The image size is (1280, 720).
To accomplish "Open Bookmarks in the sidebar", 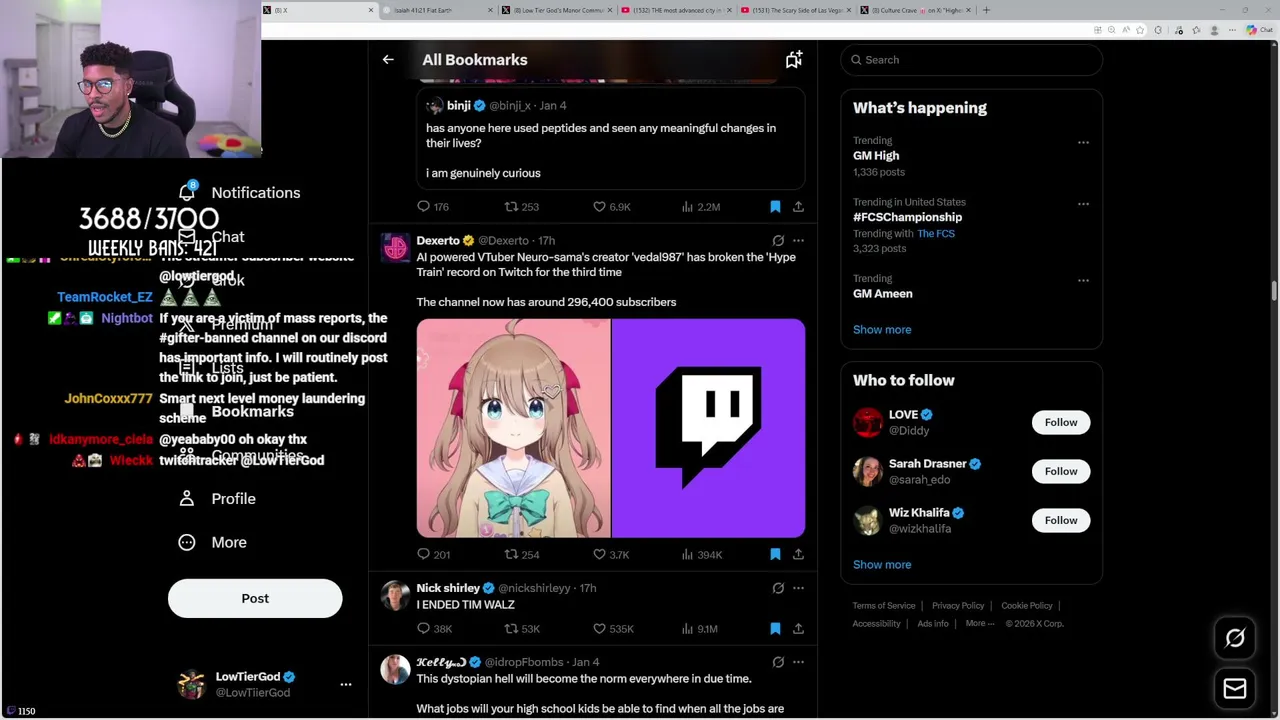I will coord(238,412).
